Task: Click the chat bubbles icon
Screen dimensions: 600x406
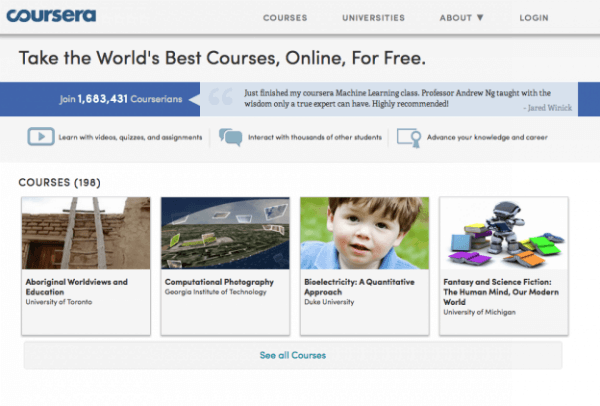Action: [230, 137]
